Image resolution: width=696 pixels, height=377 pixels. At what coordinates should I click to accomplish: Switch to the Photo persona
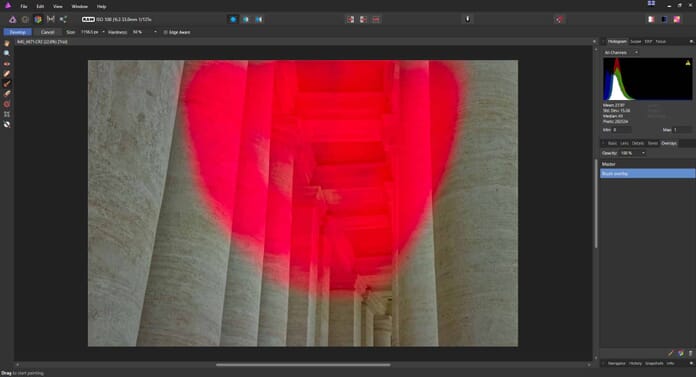pyautogui.click(x=12, y=20)
